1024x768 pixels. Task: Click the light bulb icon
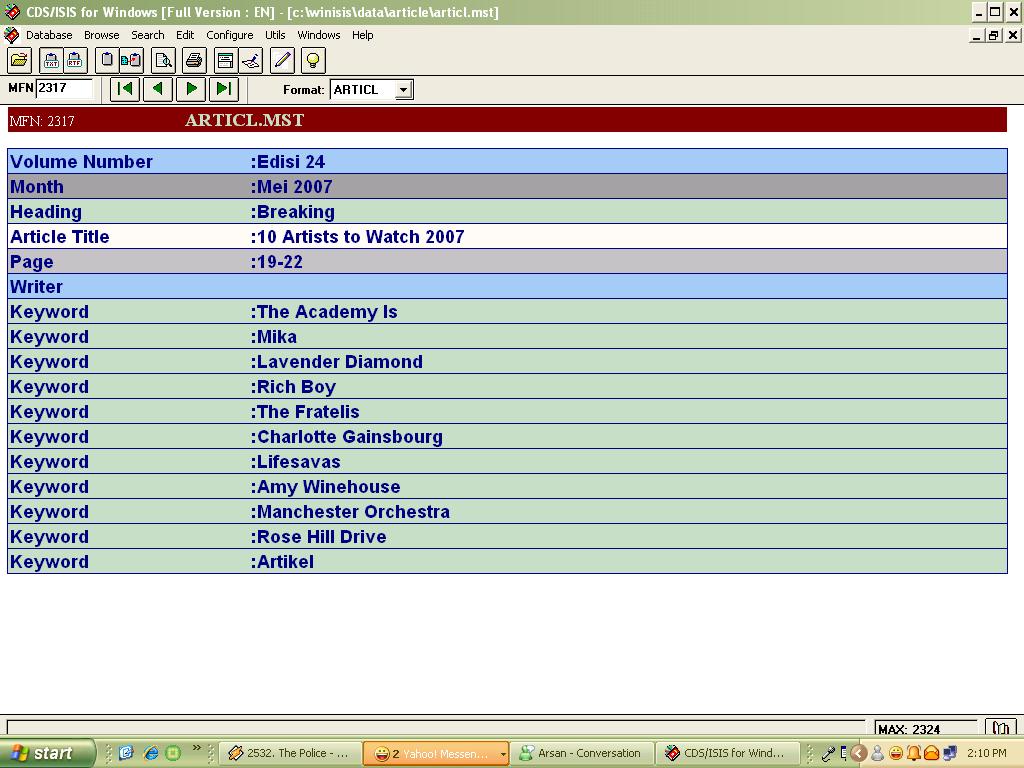pyautogui.click(x=313, y=61)
